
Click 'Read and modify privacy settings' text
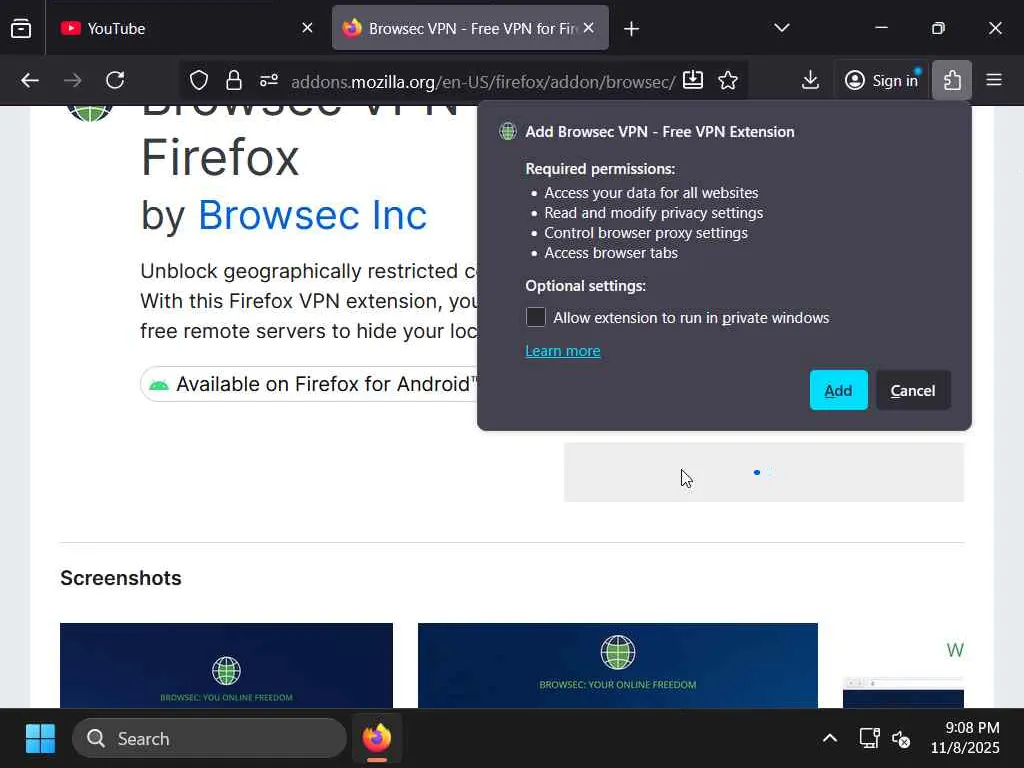(x=654, y=213)
